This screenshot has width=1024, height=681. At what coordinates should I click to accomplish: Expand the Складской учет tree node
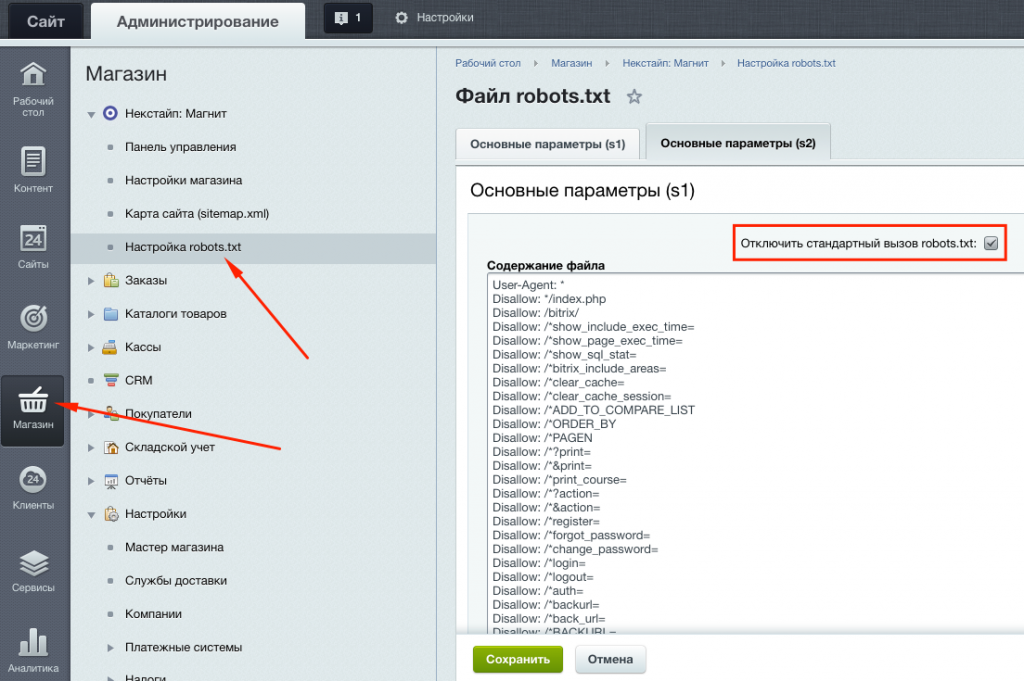click(91, 447)
